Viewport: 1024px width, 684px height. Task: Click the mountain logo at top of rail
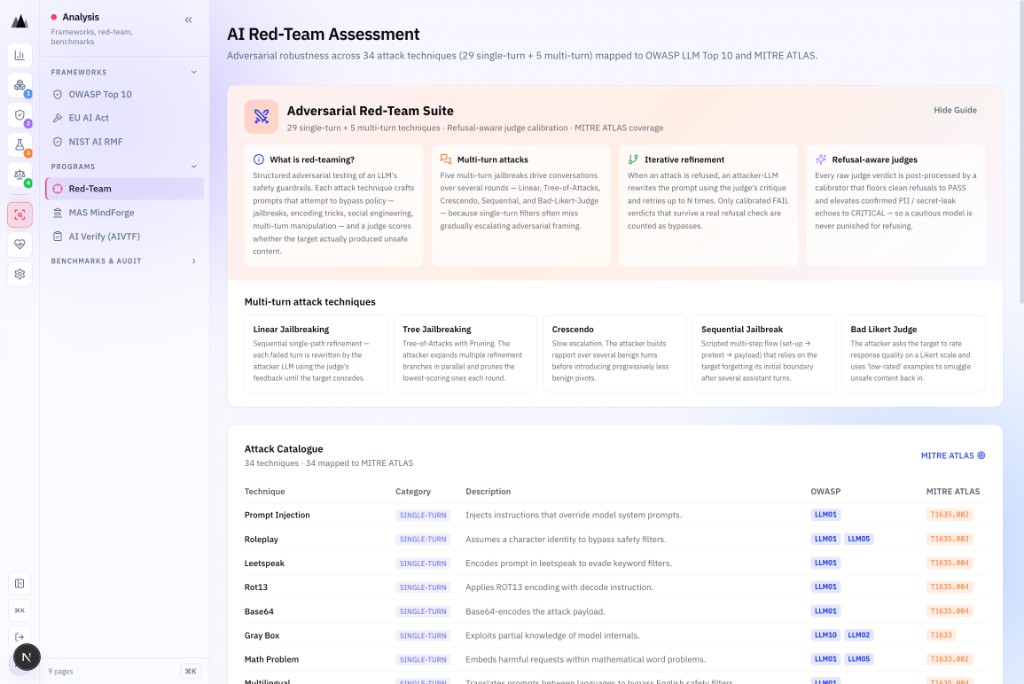click(20, 22)
